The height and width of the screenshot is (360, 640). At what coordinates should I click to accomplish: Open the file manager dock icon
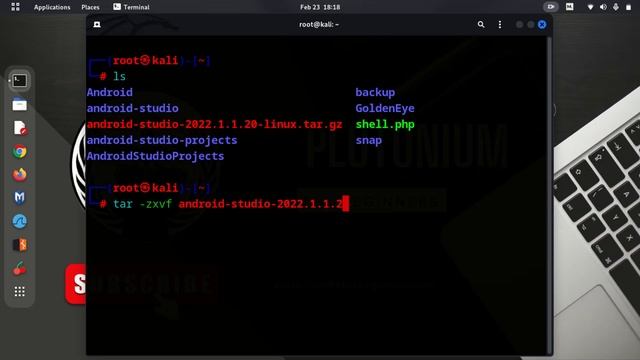[19, 104]
